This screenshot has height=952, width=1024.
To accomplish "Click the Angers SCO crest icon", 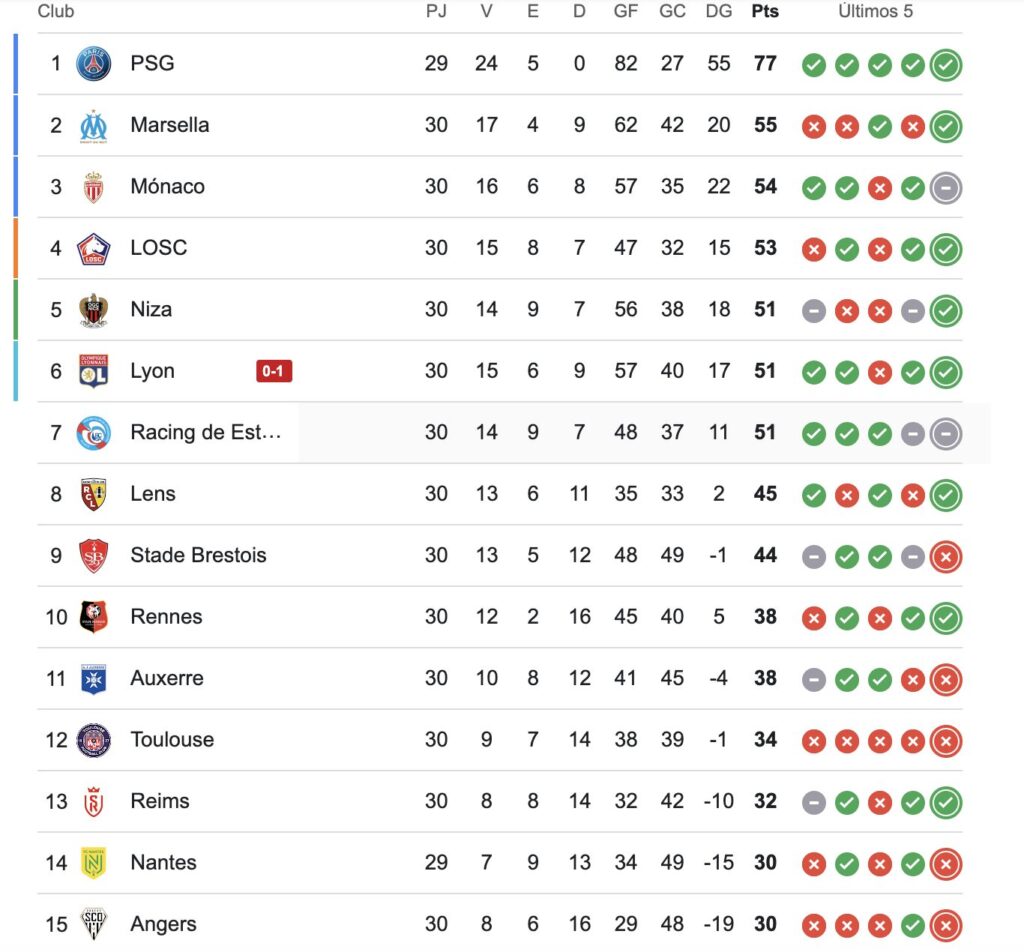I will (93, 924).
